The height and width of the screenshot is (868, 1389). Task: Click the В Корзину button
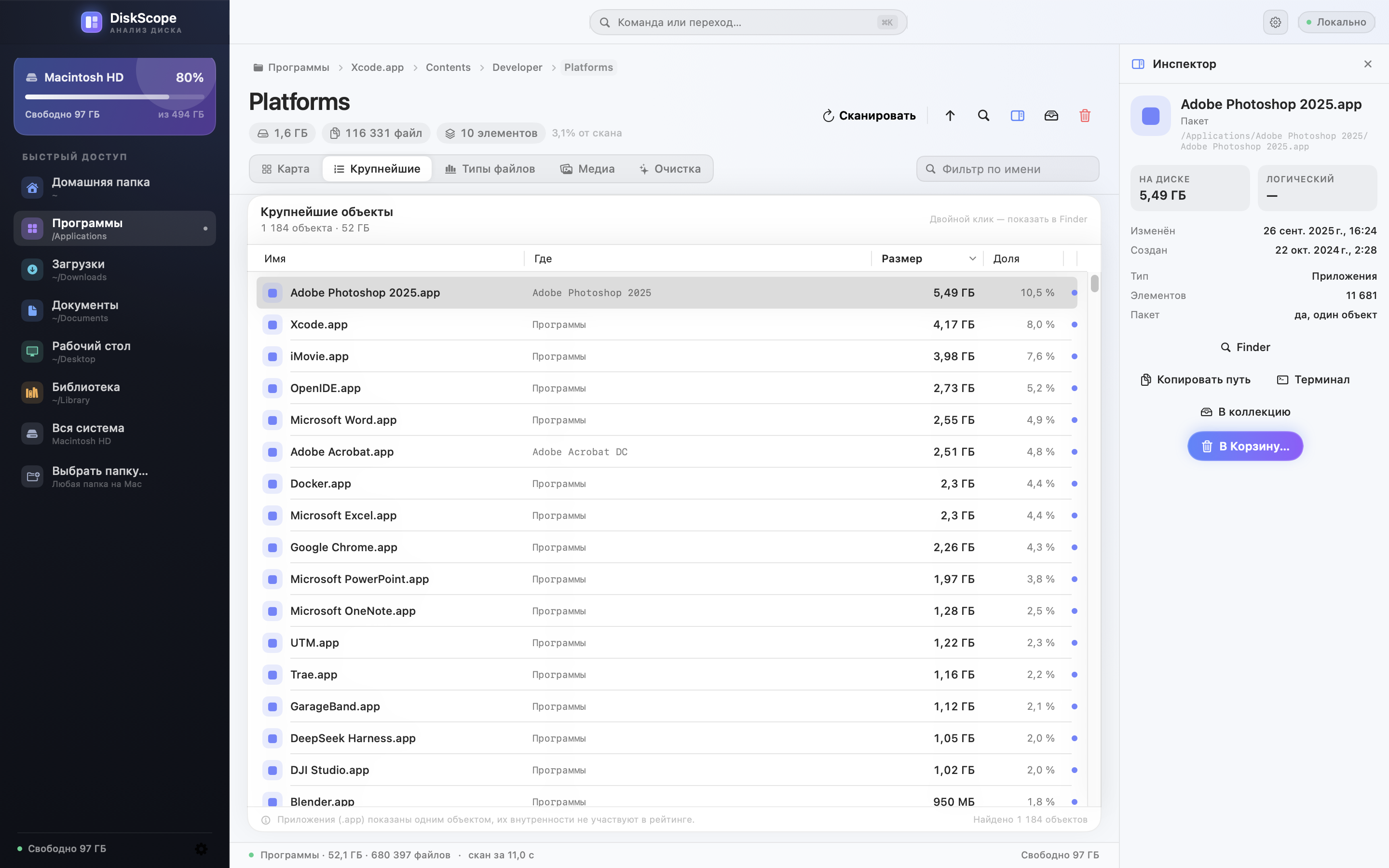click(1245, 446)
